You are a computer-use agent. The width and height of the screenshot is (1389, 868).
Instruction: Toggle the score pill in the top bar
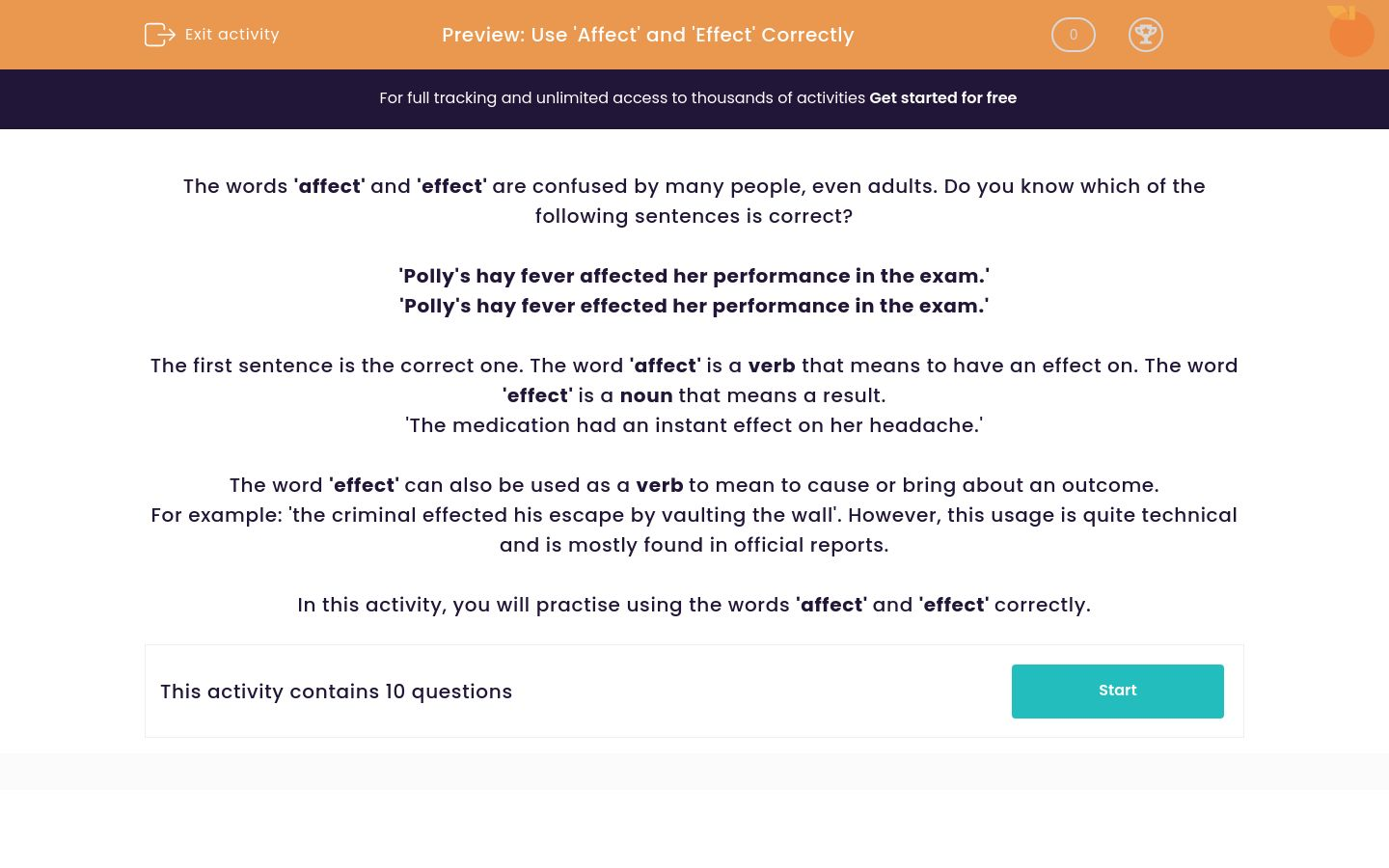tap(1073, 35)
